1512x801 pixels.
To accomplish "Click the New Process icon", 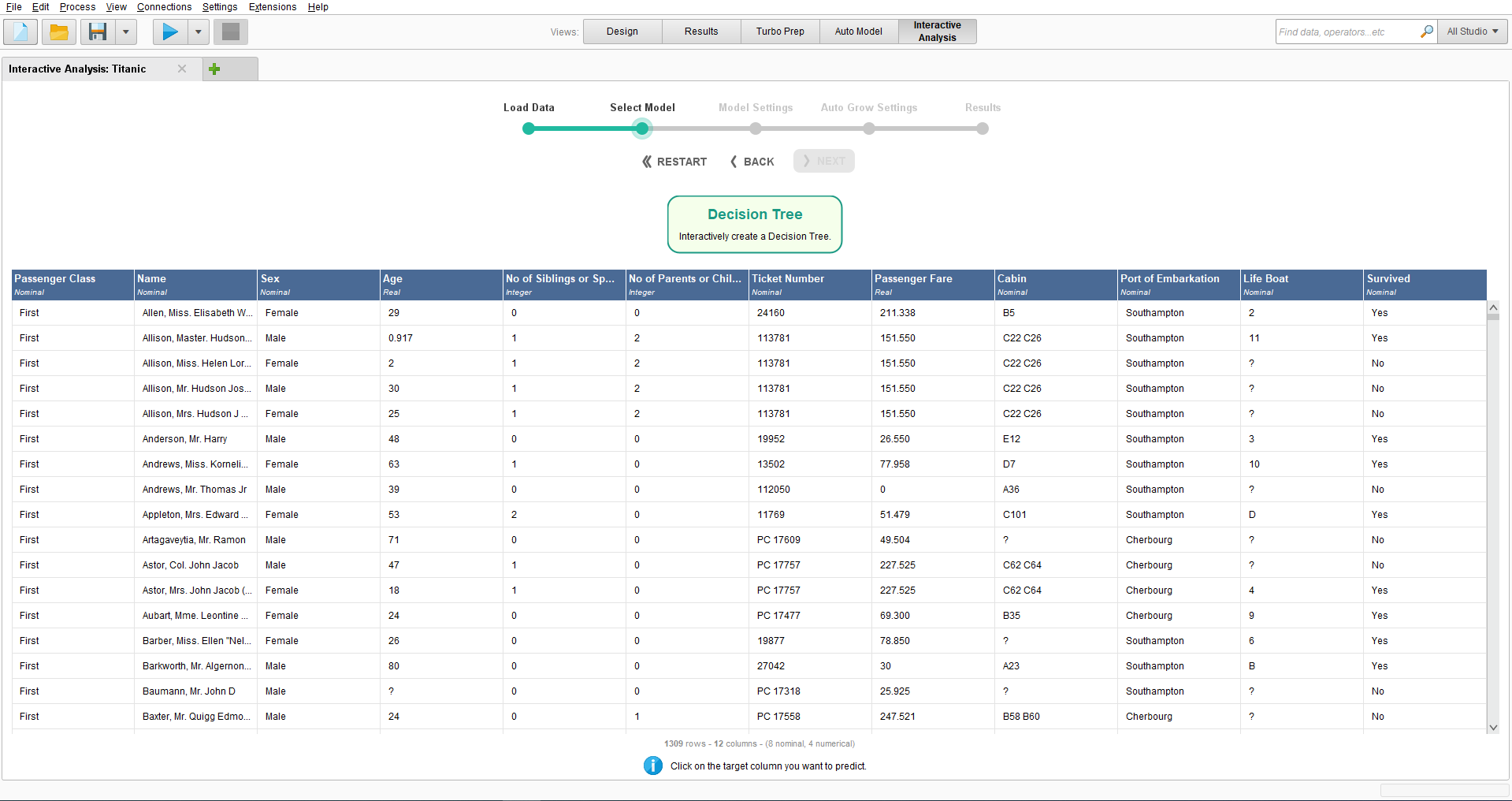I will click(20, 32).
